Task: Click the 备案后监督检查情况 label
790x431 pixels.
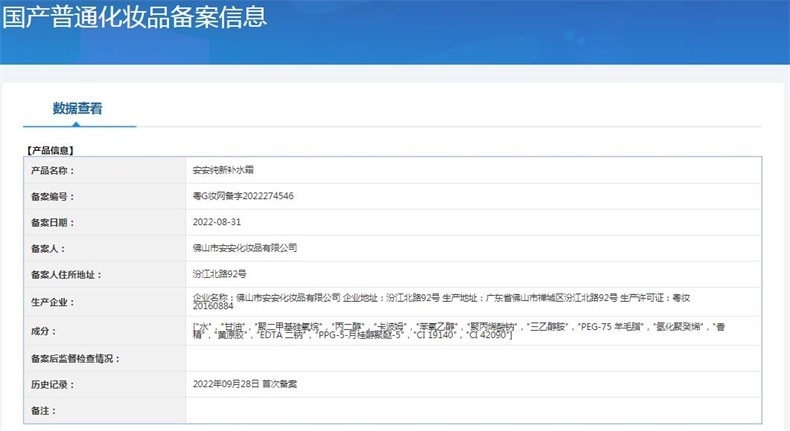Action: coord(75,359)
